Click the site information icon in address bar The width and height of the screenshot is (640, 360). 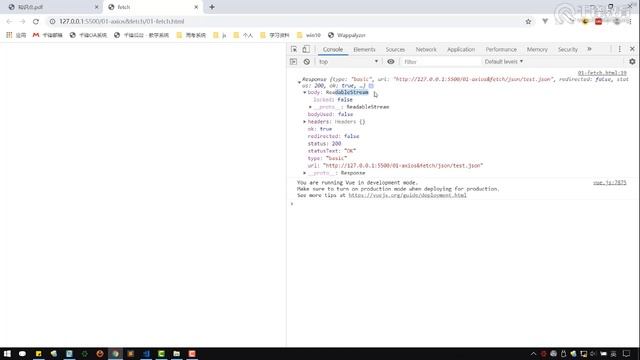52,21
